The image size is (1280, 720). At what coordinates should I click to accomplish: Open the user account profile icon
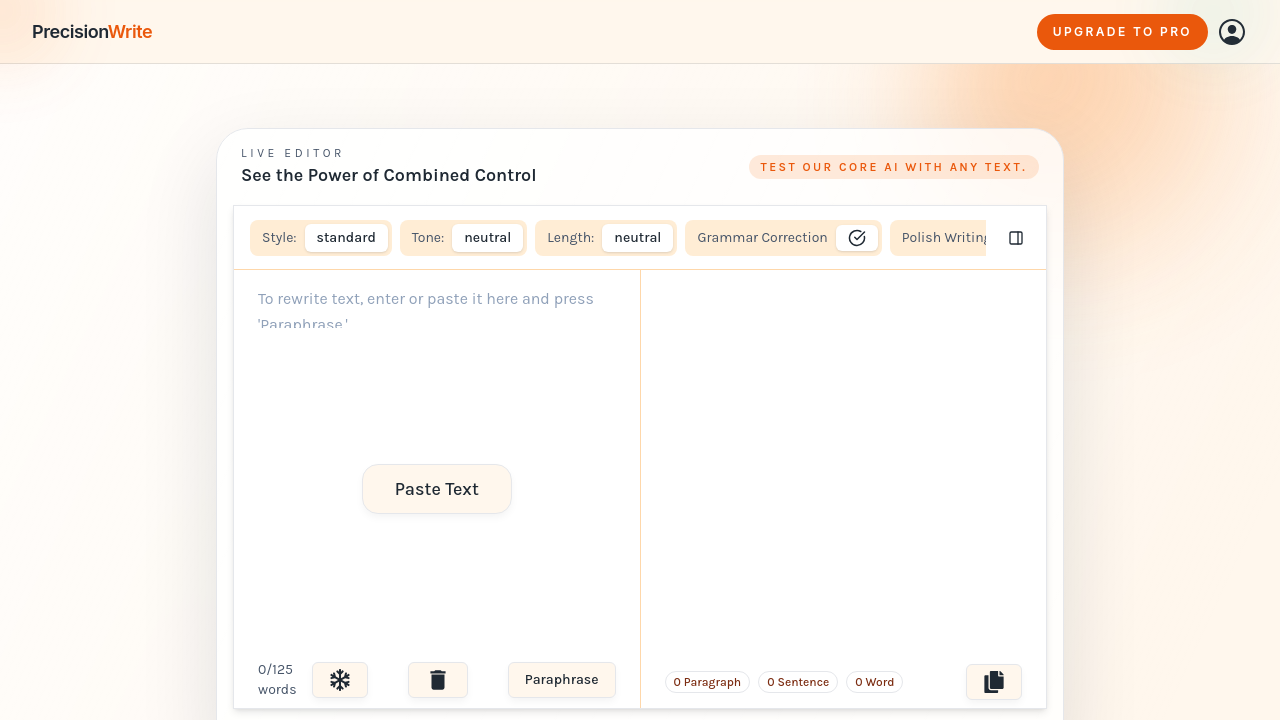1232,32
